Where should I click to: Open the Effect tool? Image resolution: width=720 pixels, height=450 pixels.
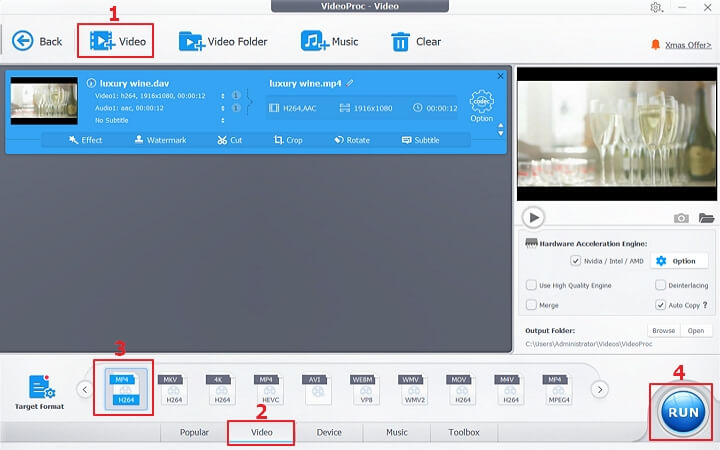pos(85,140)
